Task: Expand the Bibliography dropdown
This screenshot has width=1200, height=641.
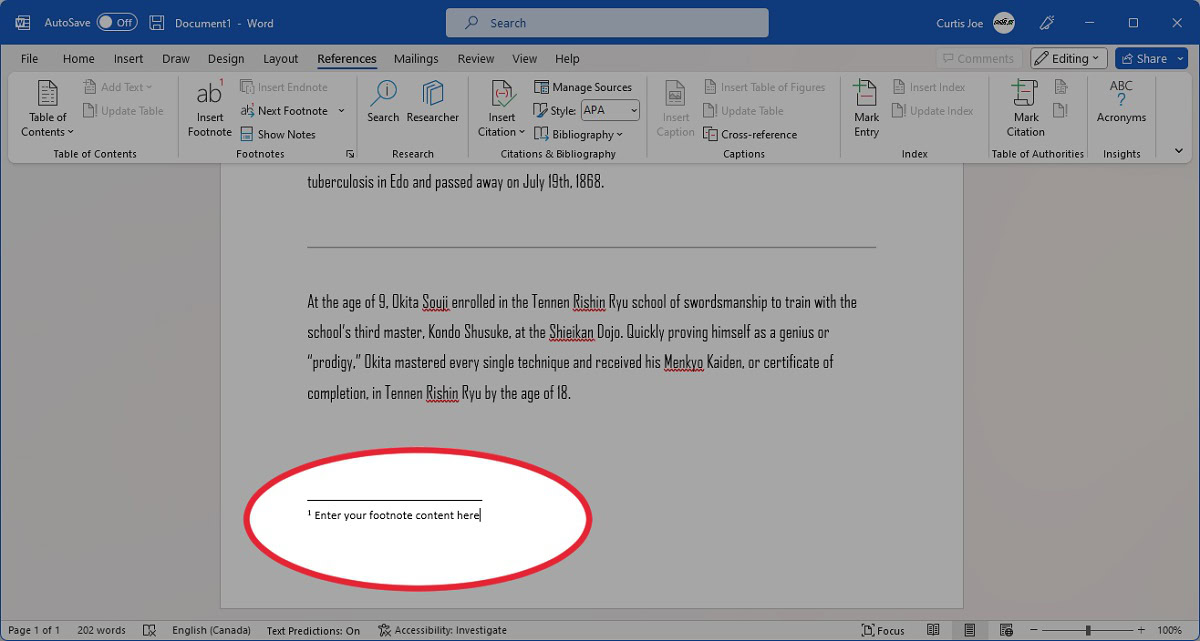Action: [x=578, y=134]
